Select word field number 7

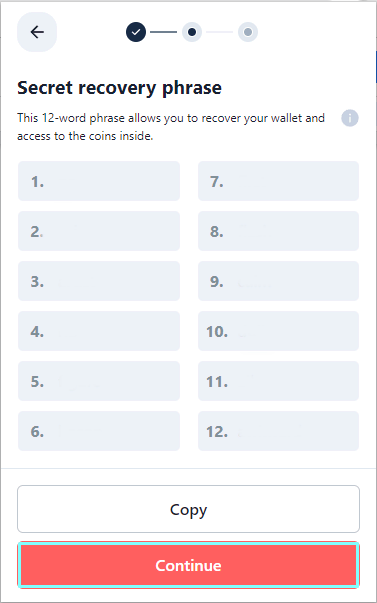[x=279, y=181]
